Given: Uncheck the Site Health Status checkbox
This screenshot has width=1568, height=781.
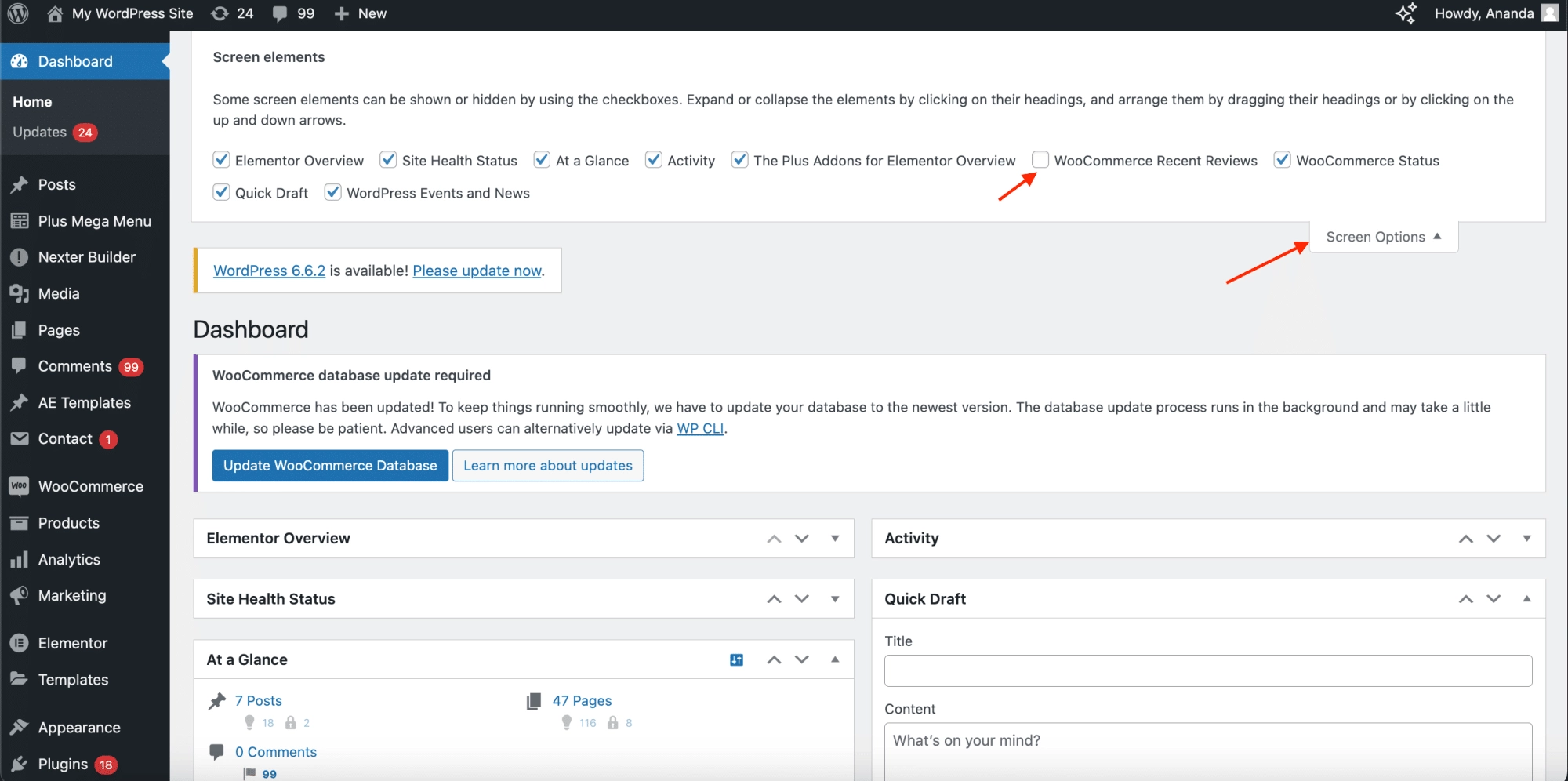Looking at the screenshot, I should pyautogui.click(x=388, y=160).
